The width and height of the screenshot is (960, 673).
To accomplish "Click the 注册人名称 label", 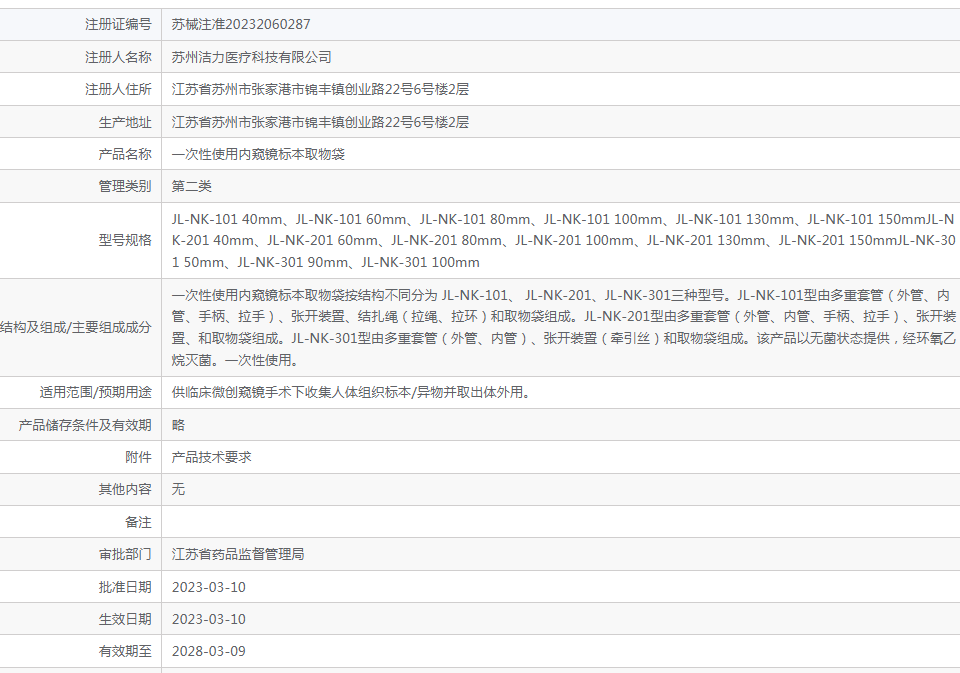I will (x=118, y=58).
